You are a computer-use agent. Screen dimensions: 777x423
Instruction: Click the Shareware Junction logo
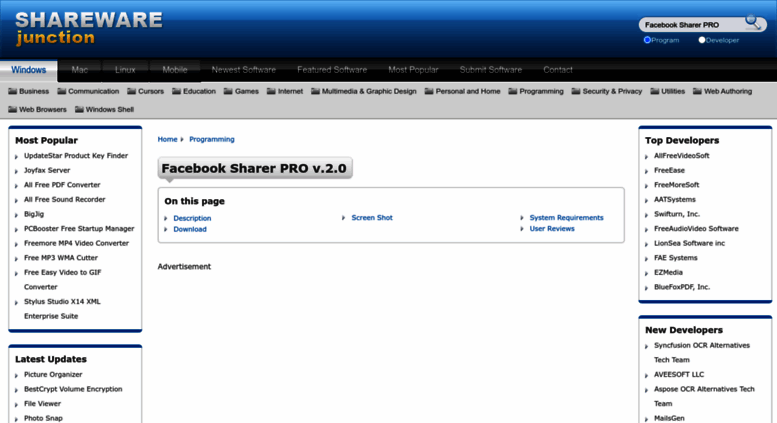pos(89,29)
